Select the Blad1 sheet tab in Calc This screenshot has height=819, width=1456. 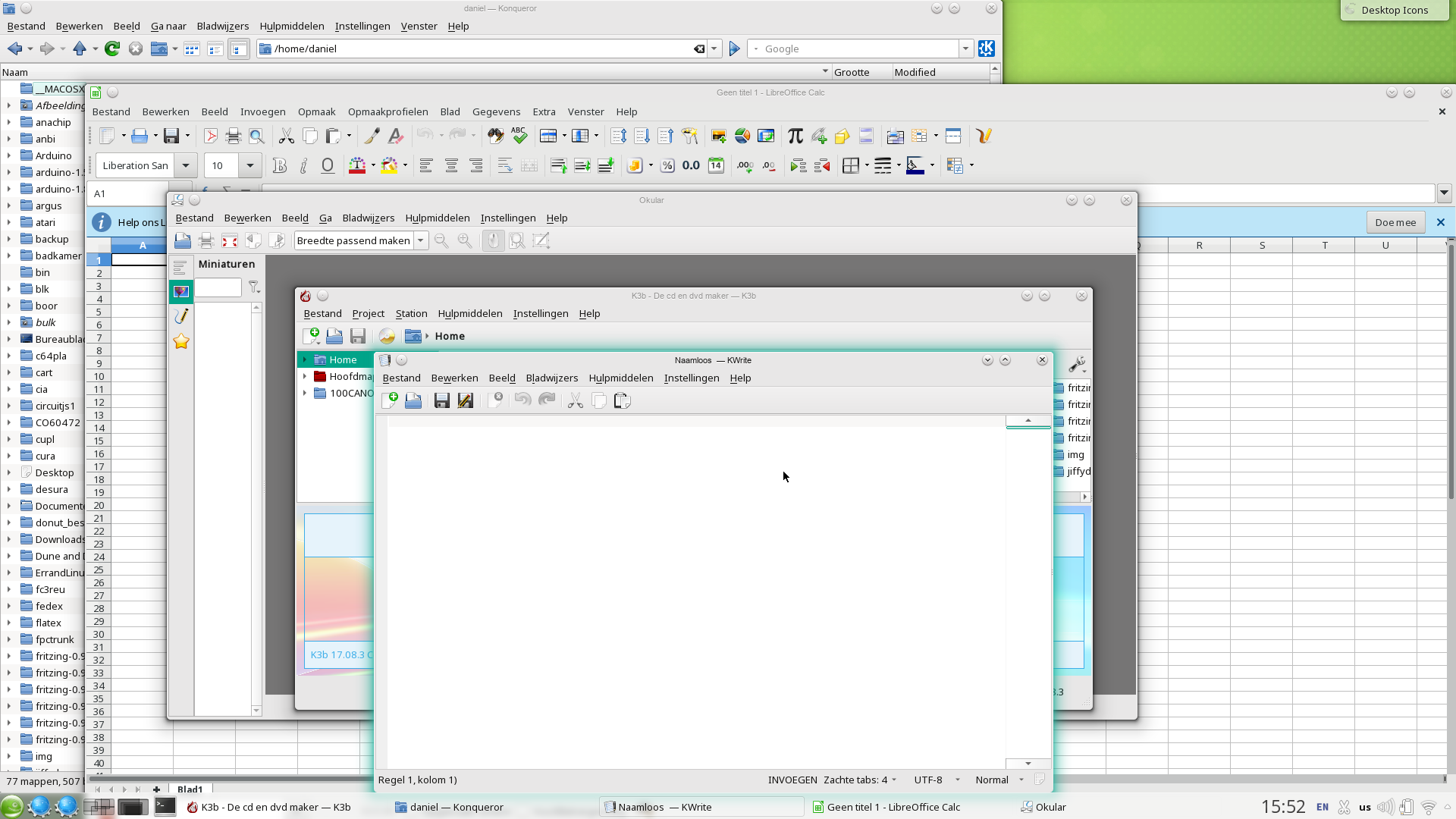click(x=190, y=789)
